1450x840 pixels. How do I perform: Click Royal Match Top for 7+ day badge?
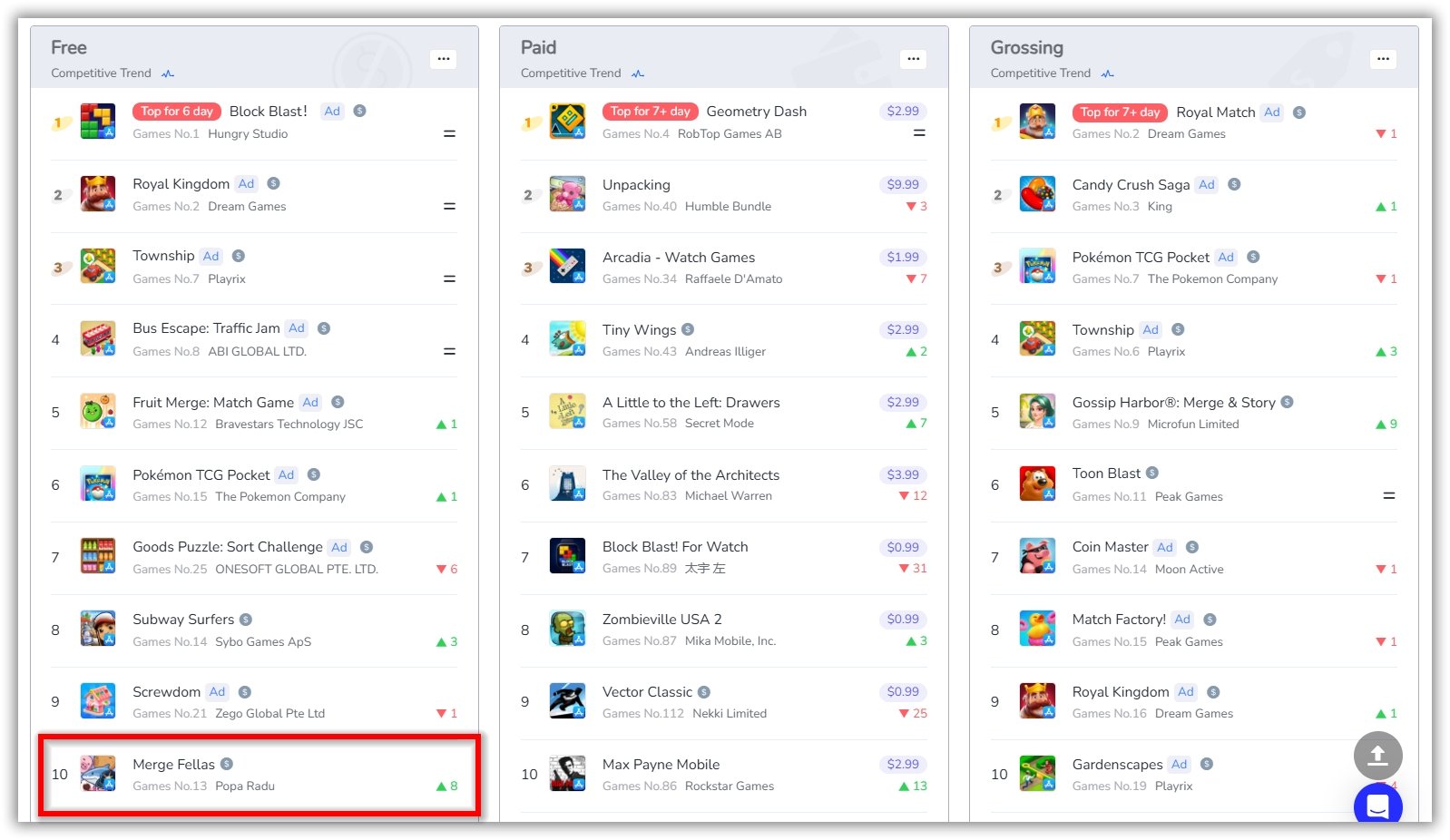1120,112
